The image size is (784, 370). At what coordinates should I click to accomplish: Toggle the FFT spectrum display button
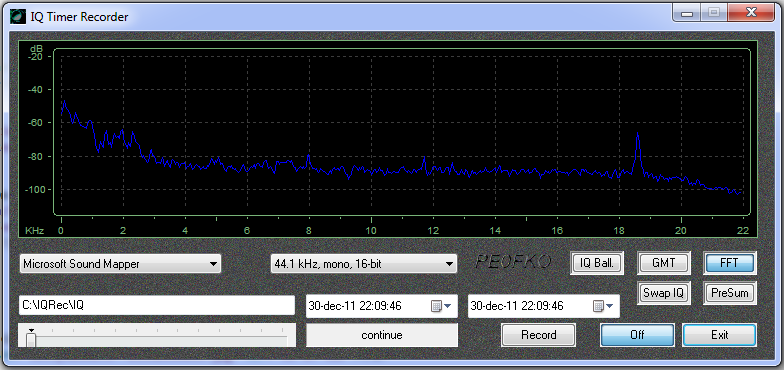(x=730, y=263)
